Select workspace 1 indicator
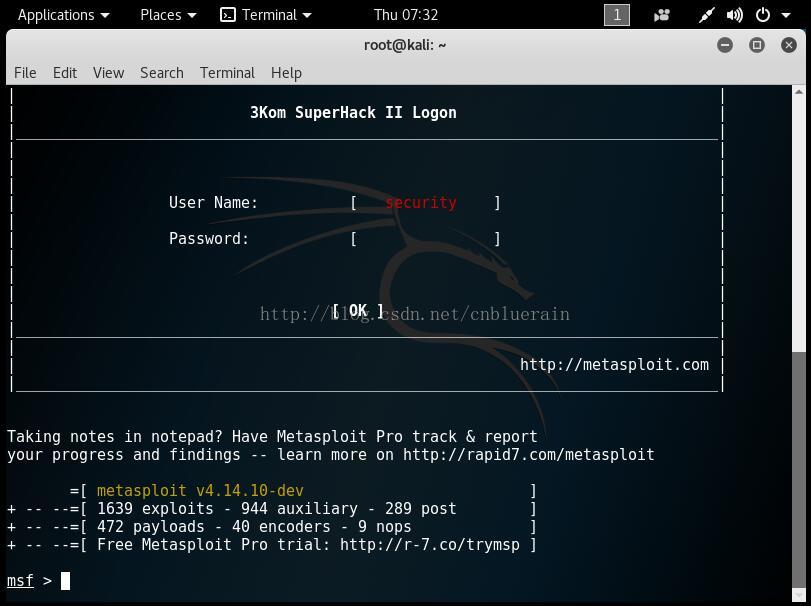Screen dimensions: 811x606 click(617, 15)
